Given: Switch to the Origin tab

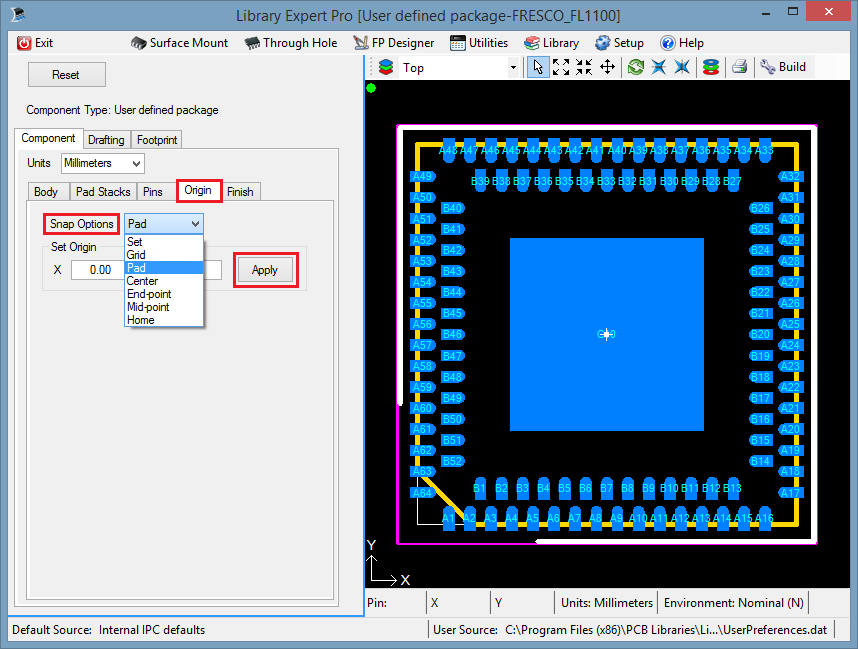Looking at the screenshot, I should point(198,190).
